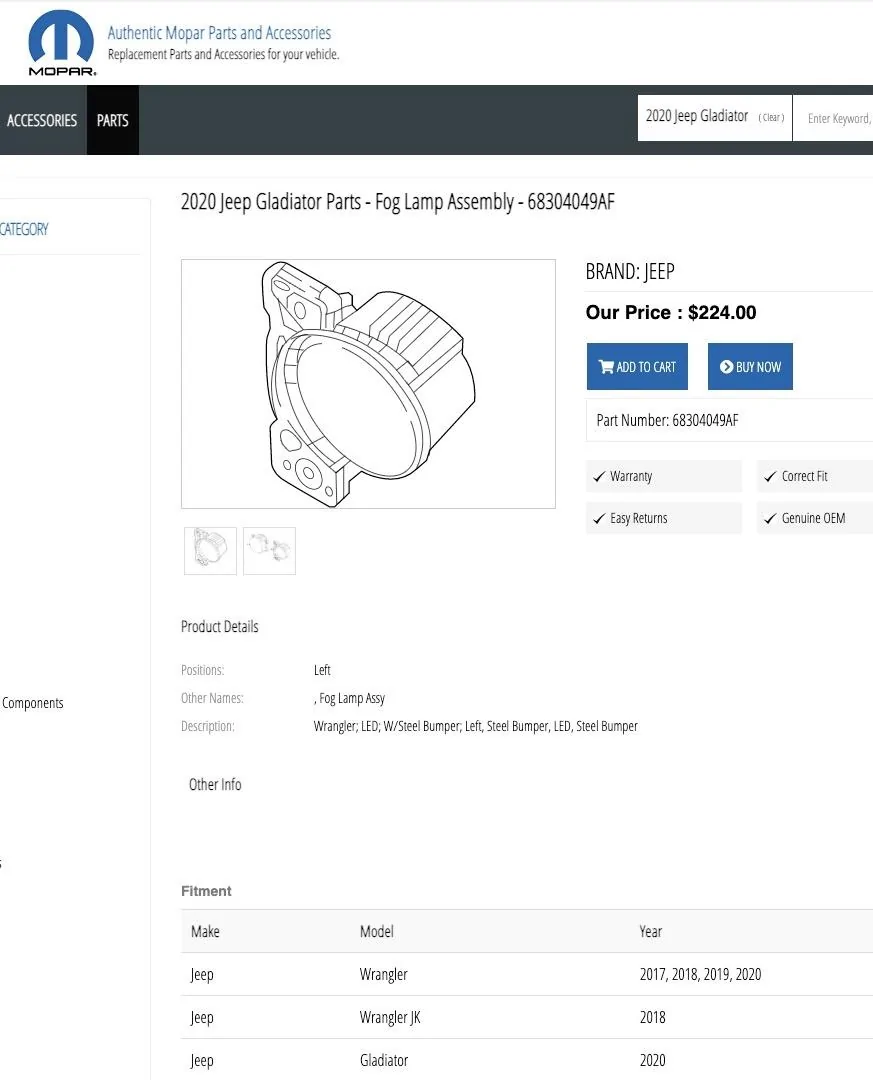Click the Enter Keyword search field
873x1080 pixels.
833,118
